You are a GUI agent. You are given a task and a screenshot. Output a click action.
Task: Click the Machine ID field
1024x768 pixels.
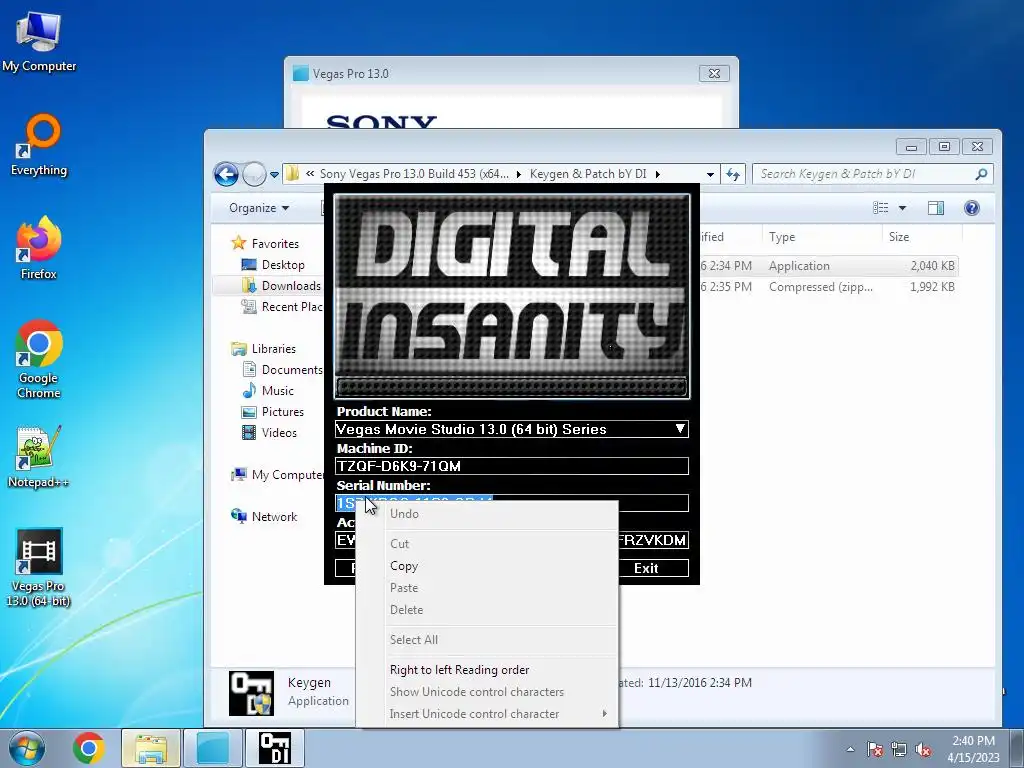[x=511, y=466]
